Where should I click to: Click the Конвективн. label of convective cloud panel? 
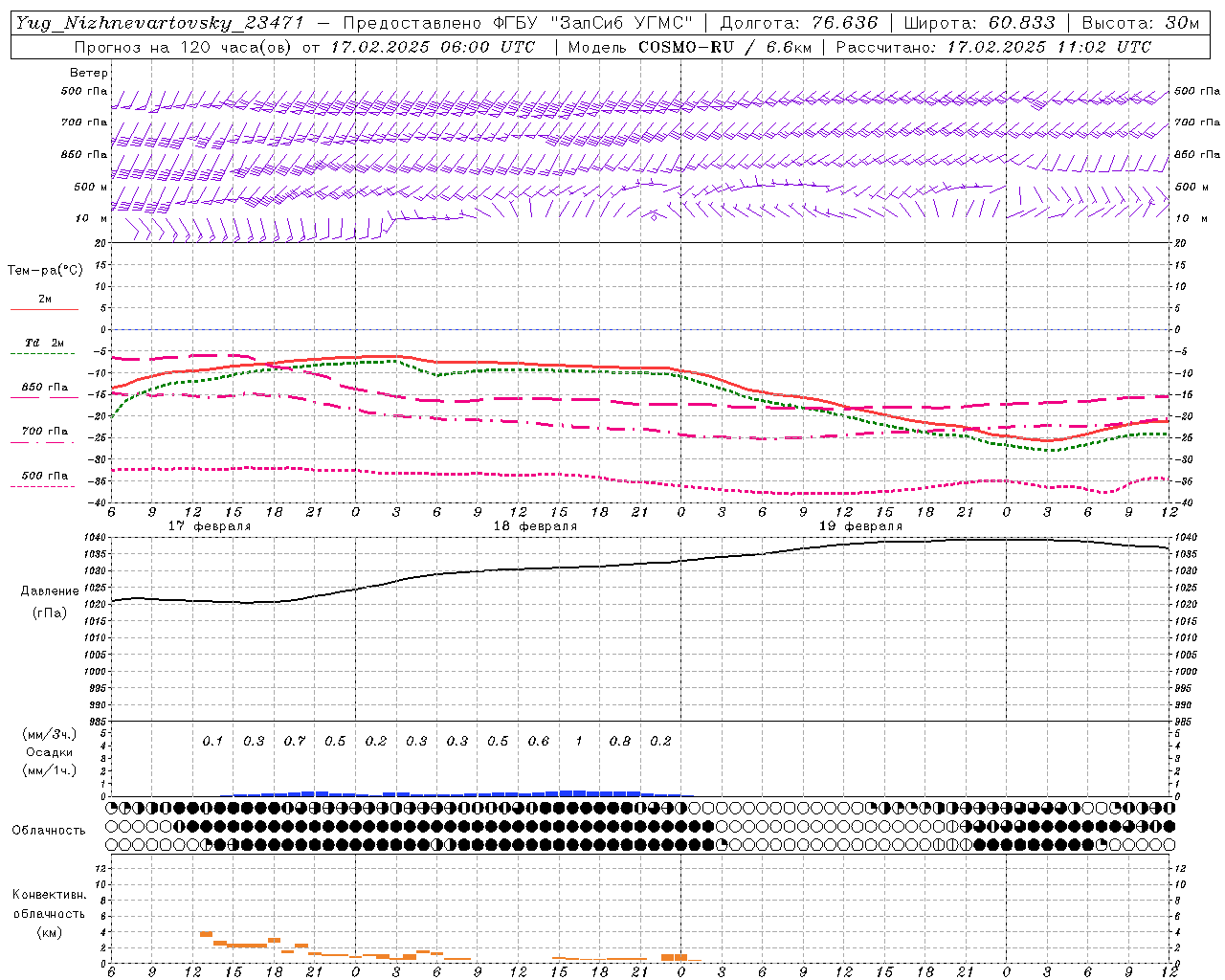49,895
